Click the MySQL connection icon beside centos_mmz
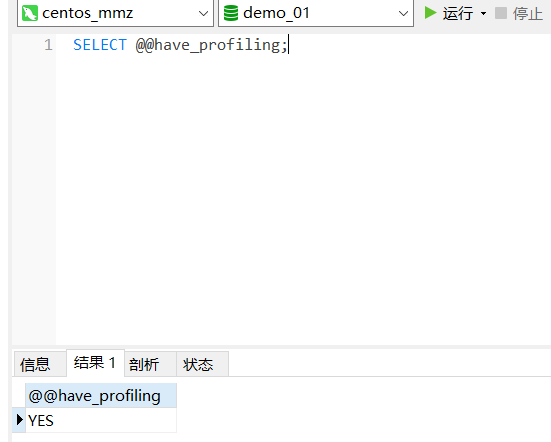The width and height of the screenshot is (551, 442). click(30, 13)
